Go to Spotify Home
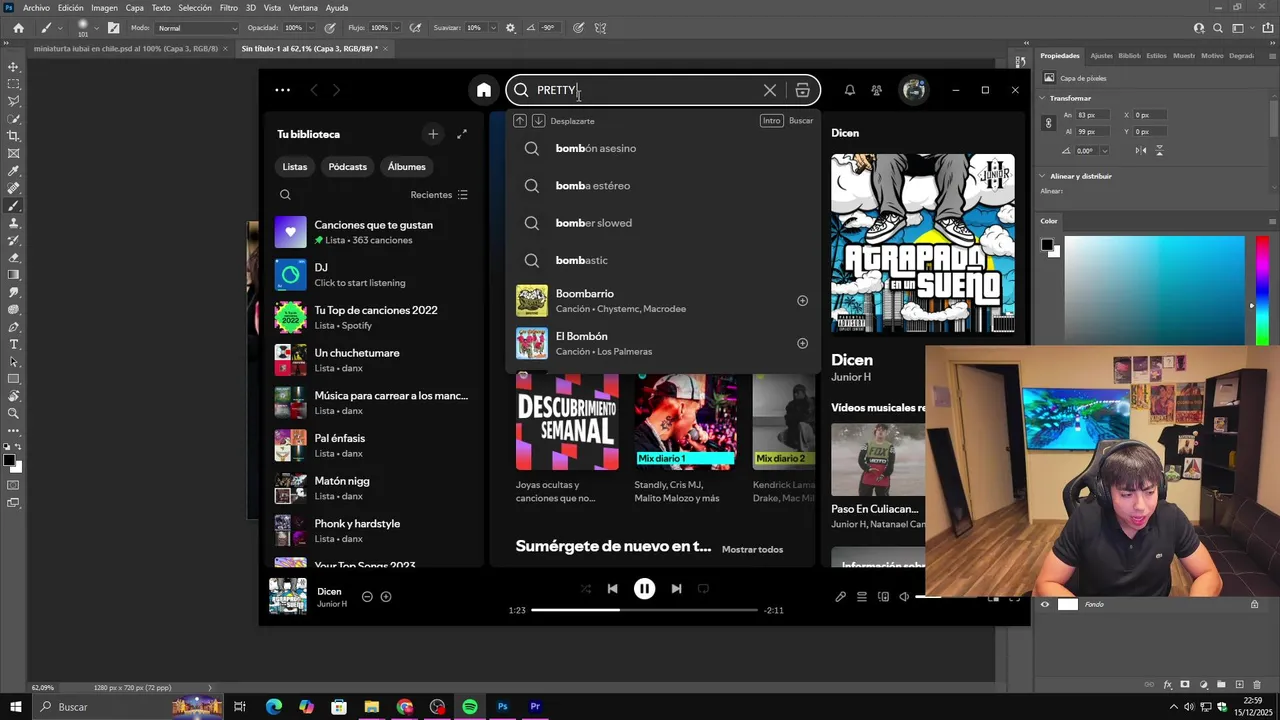 tap(484, 90)
